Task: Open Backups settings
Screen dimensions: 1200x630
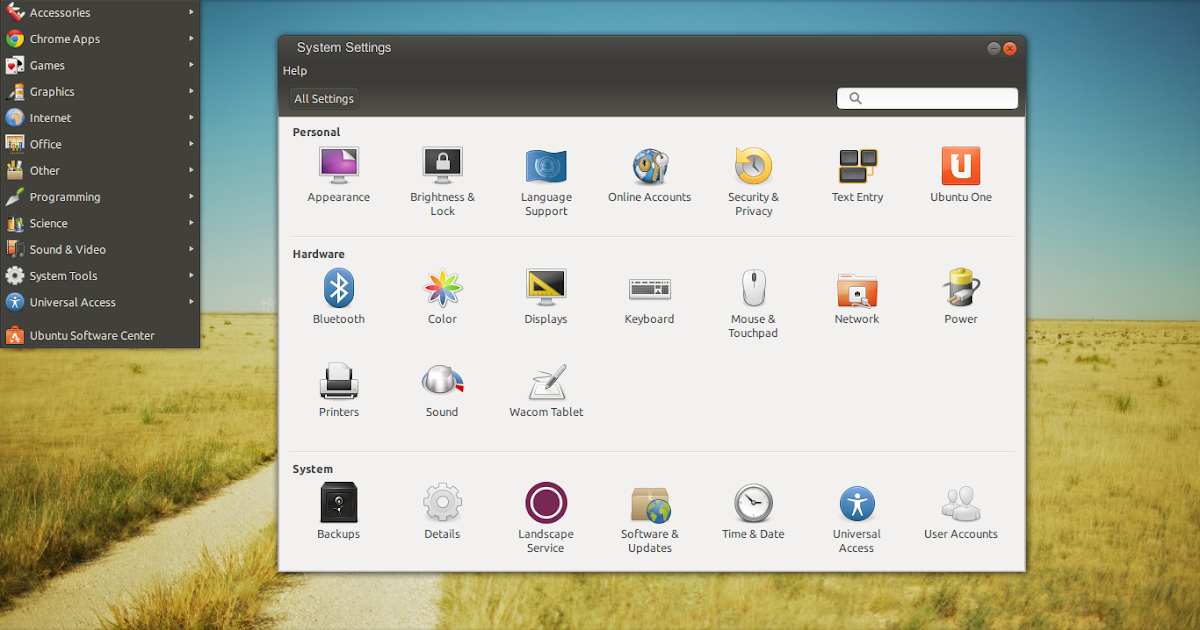Action: click(x=338, y=512)
